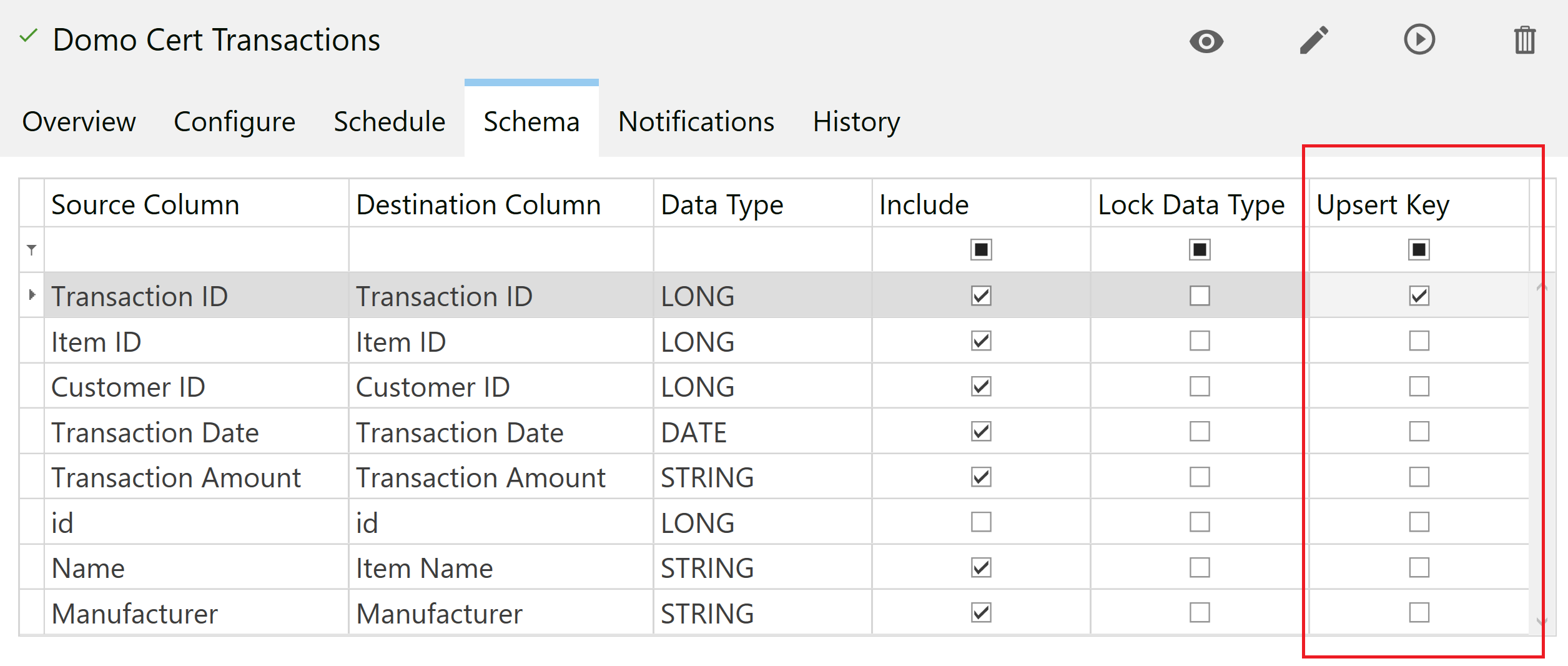Click Destination Column filter field
The height and width of the screenshot is (666, 1568).
click(500, 250)
